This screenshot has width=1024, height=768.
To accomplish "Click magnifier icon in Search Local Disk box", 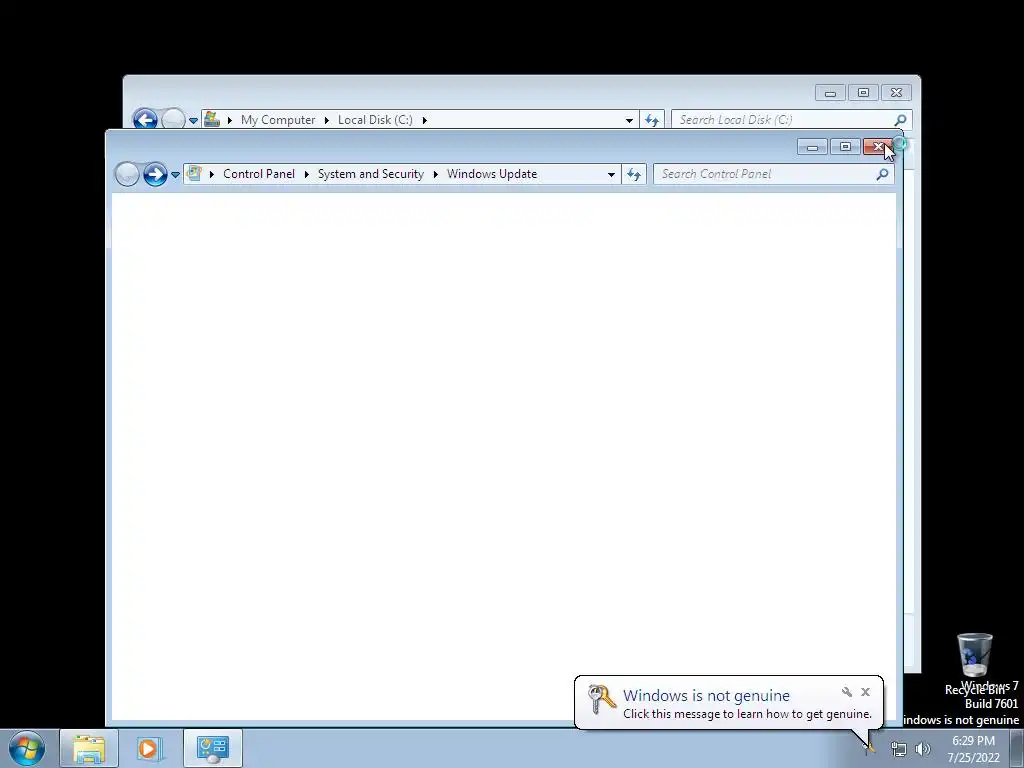I will pos(901,120).
